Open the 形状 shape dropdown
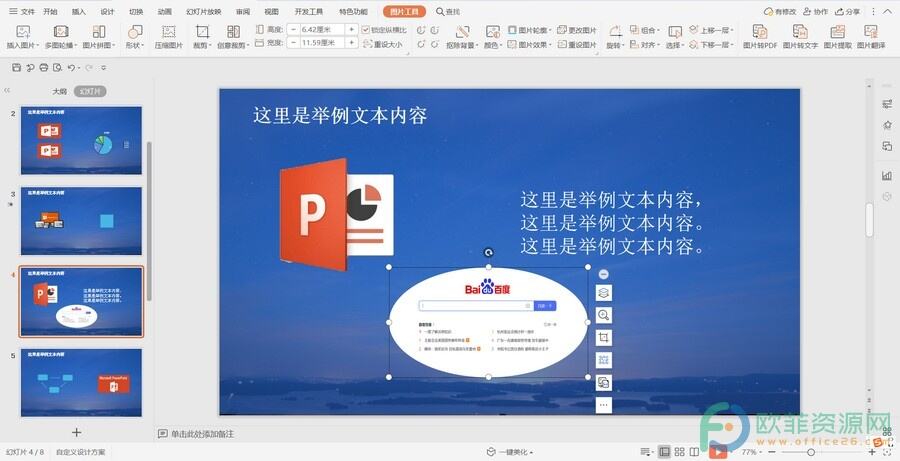The image size is (900, 461). click(x=135, y=45)
